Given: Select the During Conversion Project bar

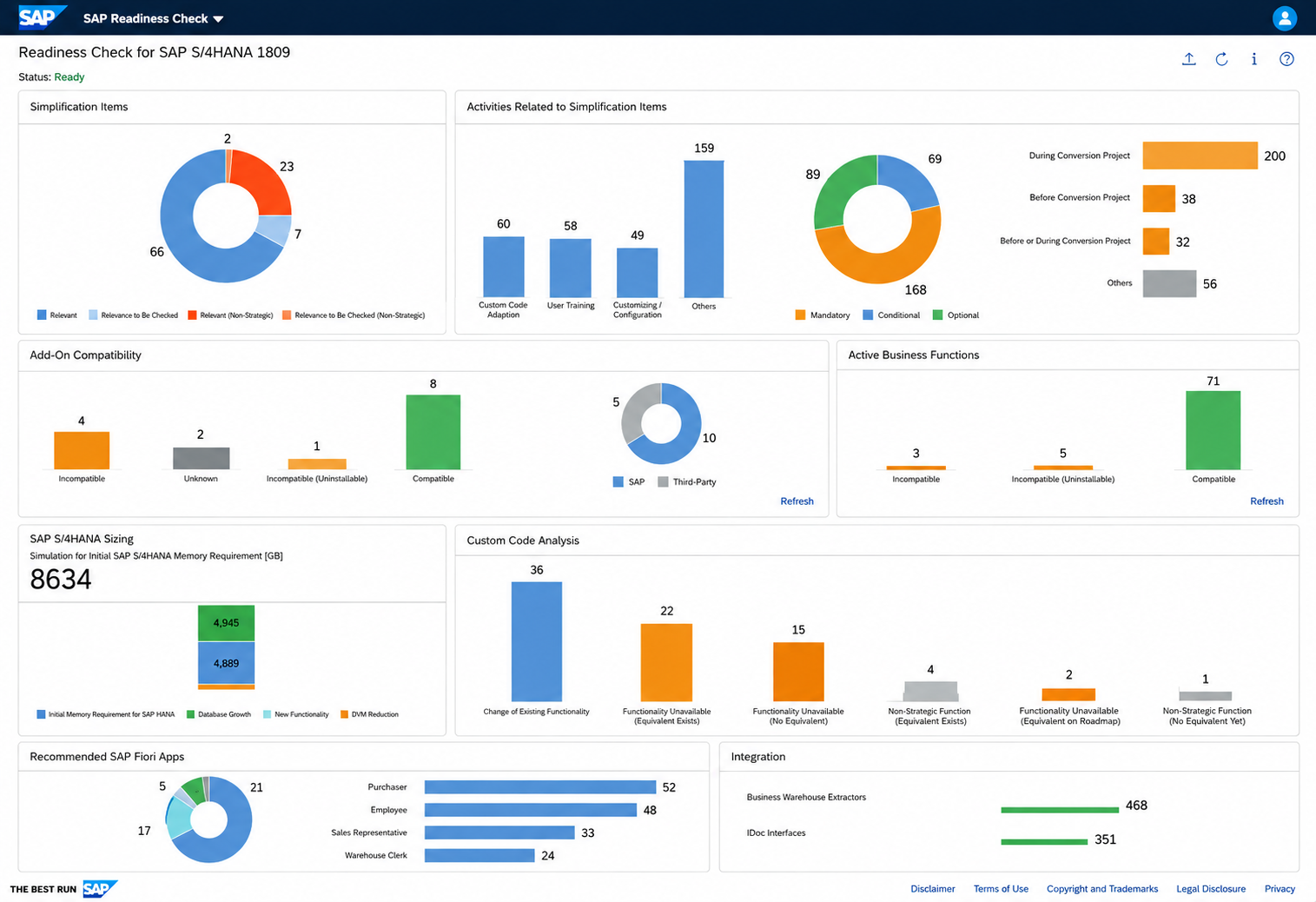Looking at the screenshot, I should (1200, 156).
